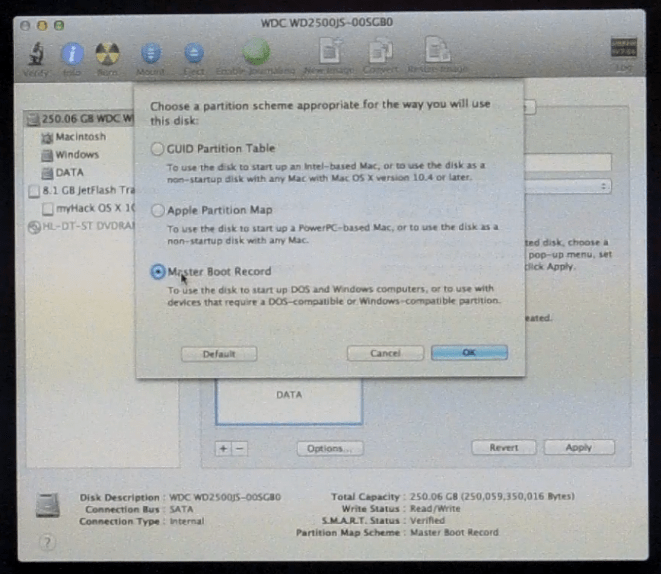Choose Master Boot Record radio button

158,272
